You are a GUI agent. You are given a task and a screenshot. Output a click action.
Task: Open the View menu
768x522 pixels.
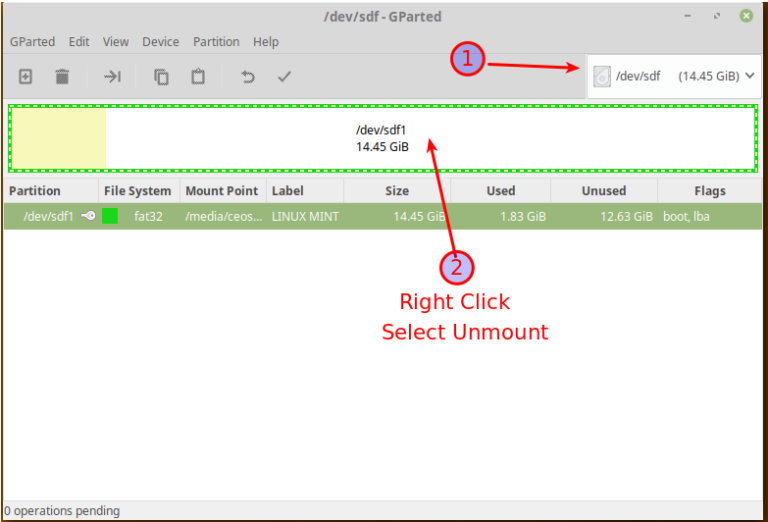pyautogui.click(x=116, y=42)
